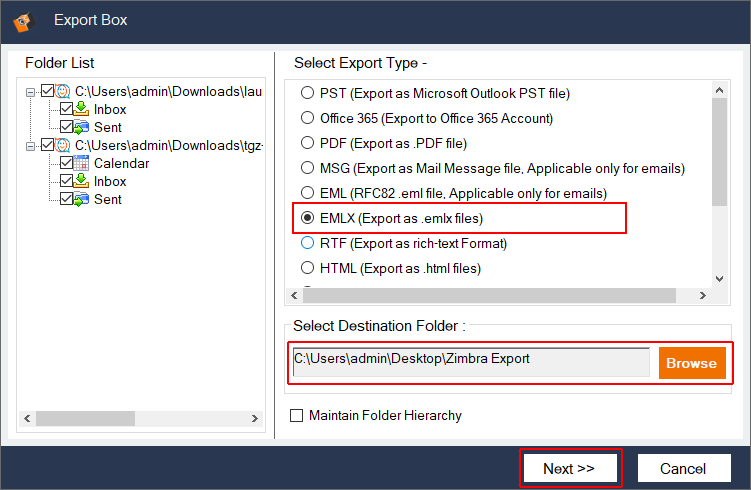Click the app logo in the title bar
The image size is (751, 490).
23,20
